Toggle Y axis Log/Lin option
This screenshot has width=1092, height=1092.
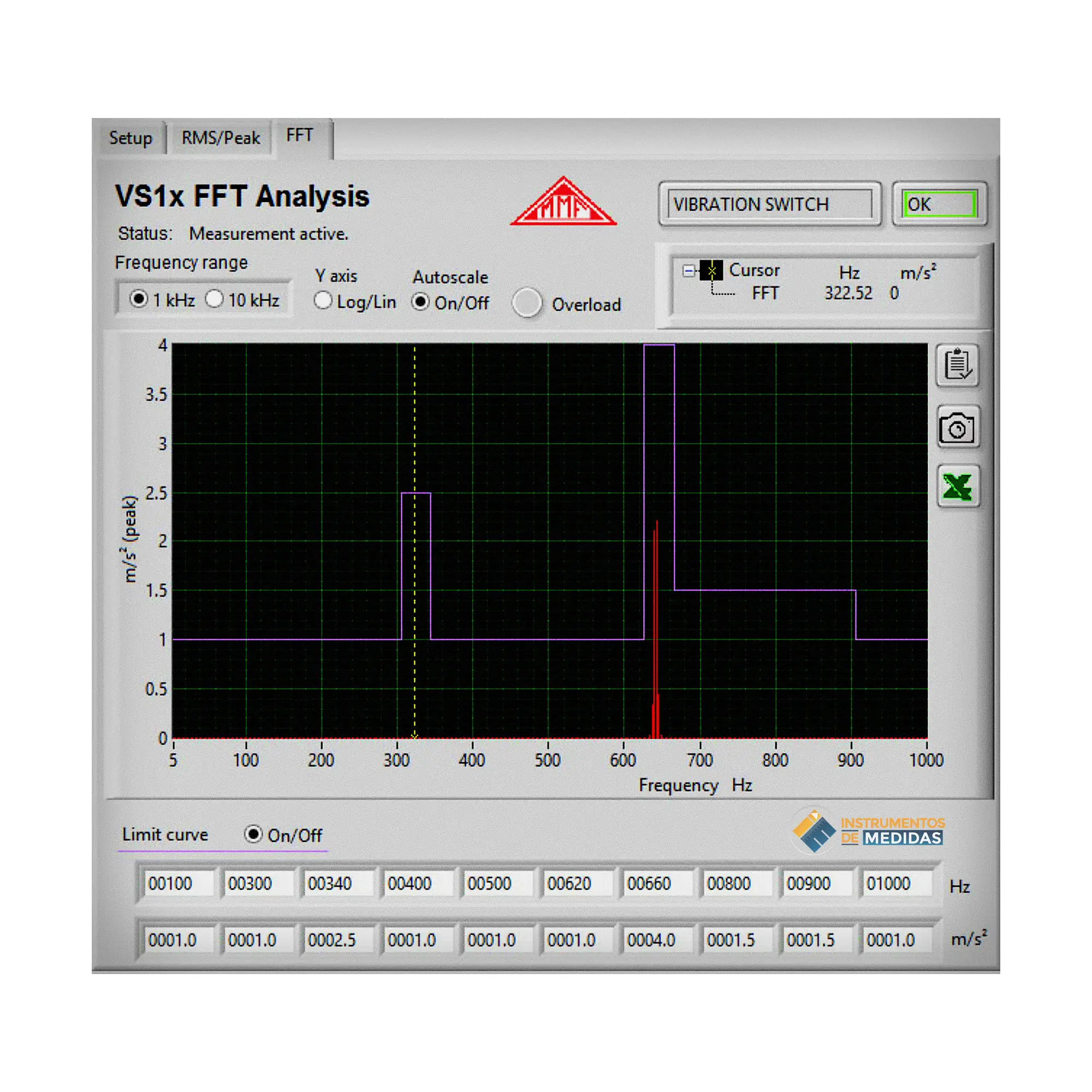click(x=323, y=301)
